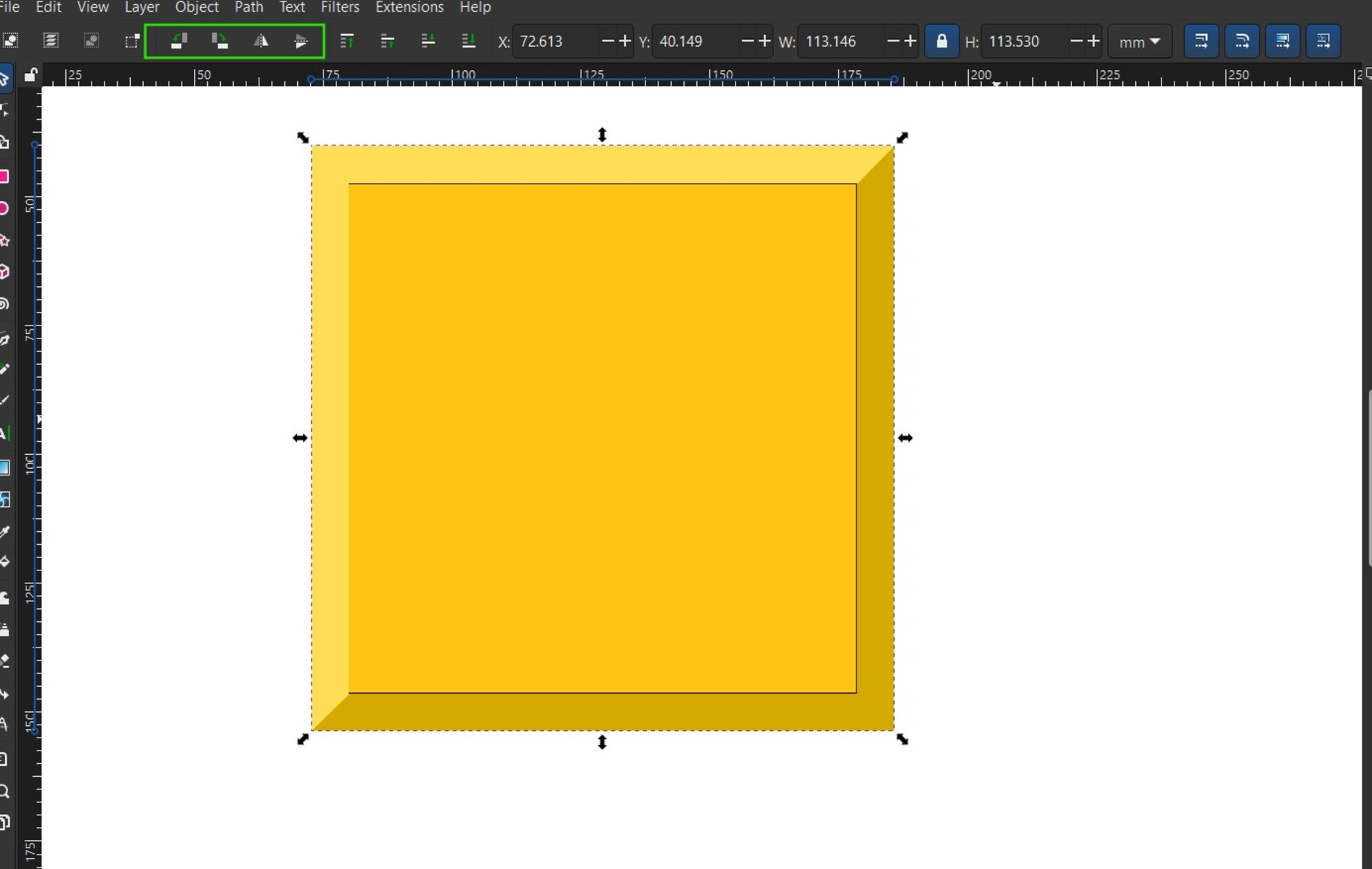Select the Zoom magnifier tool
Image resolution: width=1372 pixels, height=869 pixels.
click(x=4, y=791)
